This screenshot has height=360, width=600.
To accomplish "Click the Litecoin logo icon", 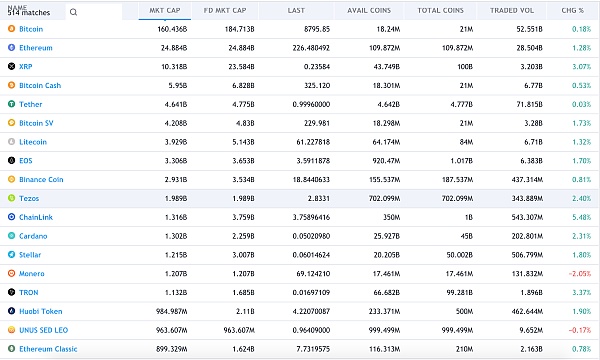I will click(11, 142).
